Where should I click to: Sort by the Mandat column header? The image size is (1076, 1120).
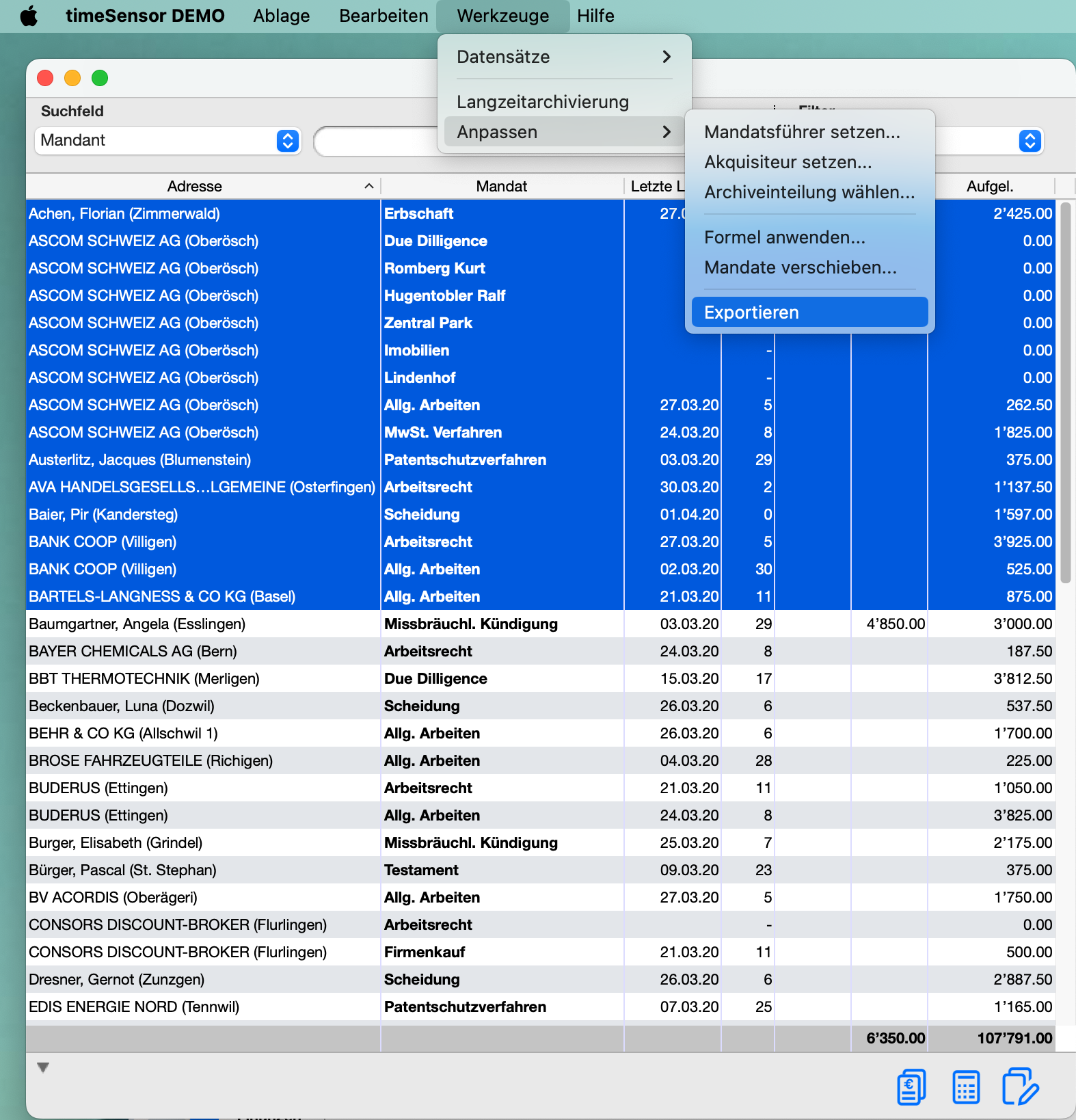[502, 186]
